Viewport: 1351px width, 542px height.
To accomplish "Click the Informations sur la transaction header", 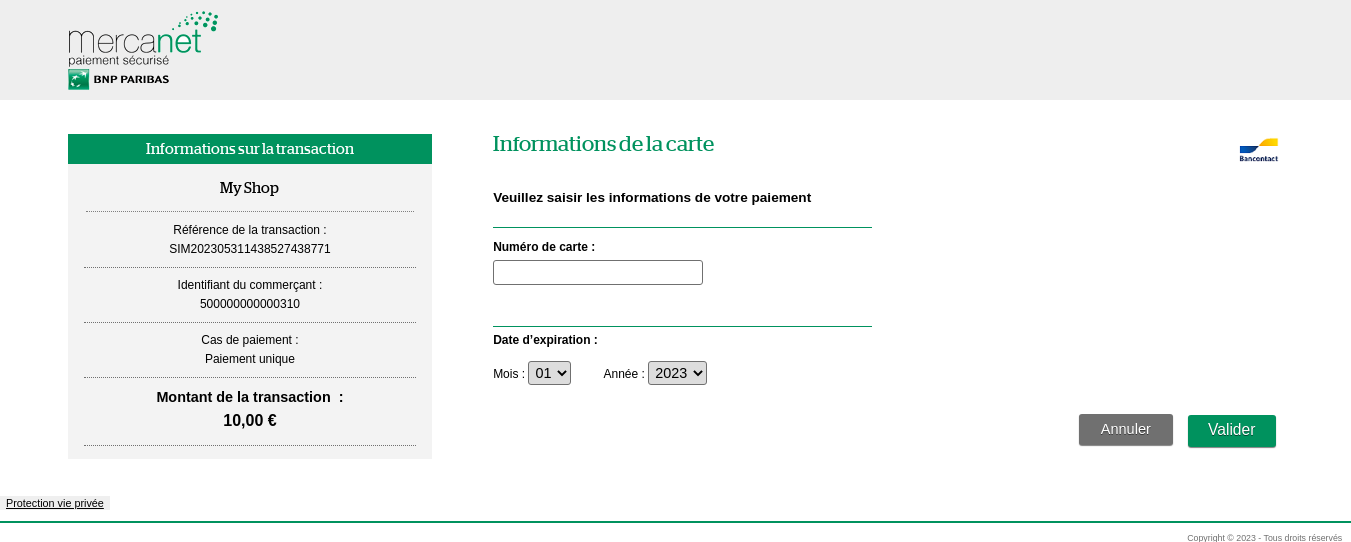I will point(250,149).
